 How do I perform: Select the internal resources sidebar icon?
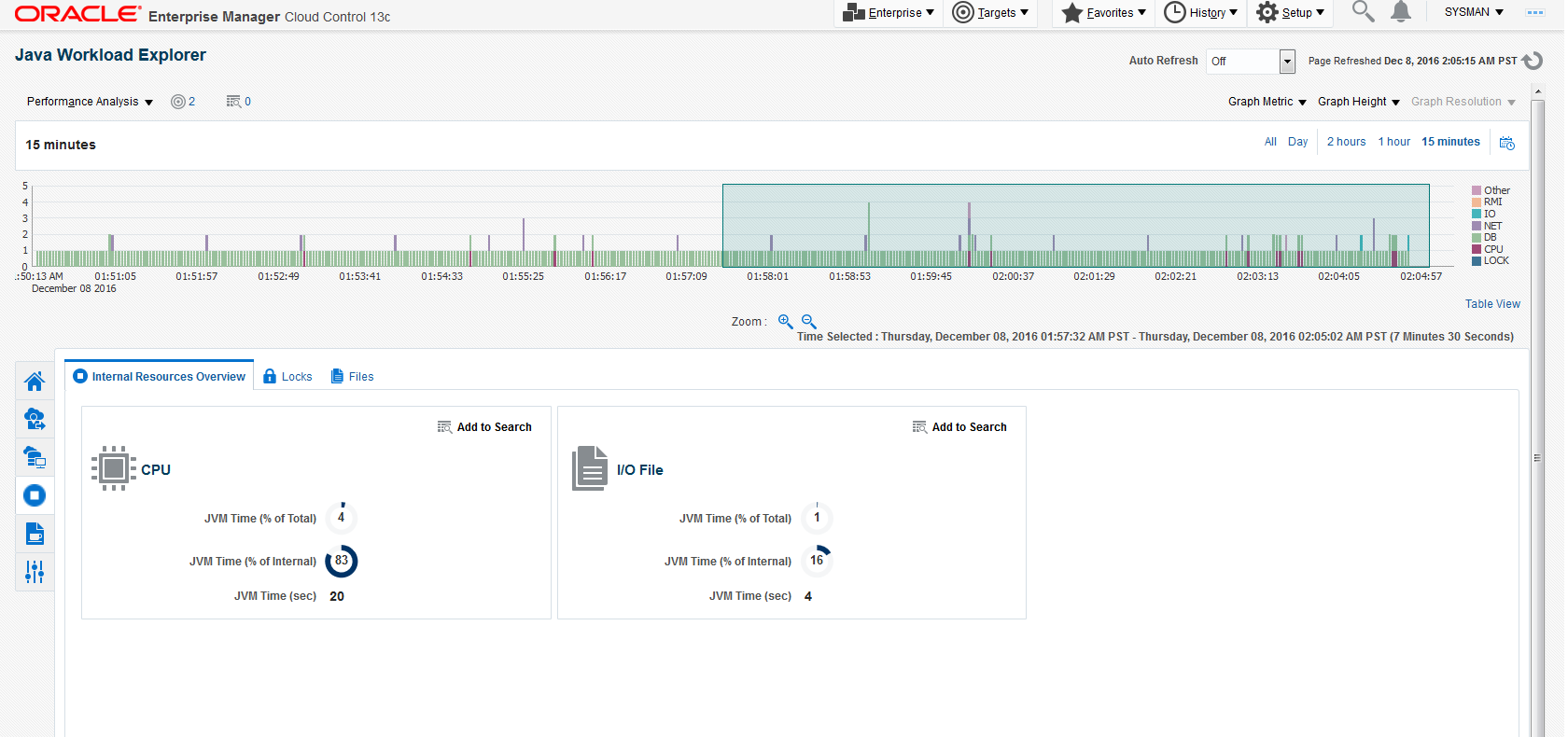click(35, 495)
